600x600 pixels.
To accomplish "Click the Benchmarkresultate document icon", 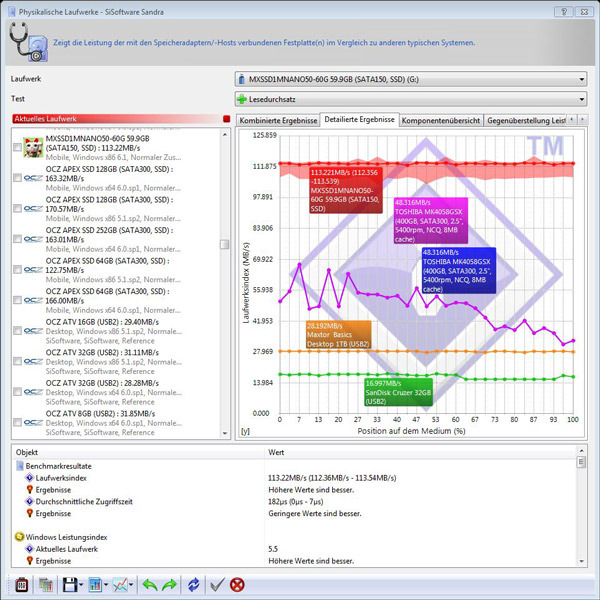I will click(x=20, y=466).
